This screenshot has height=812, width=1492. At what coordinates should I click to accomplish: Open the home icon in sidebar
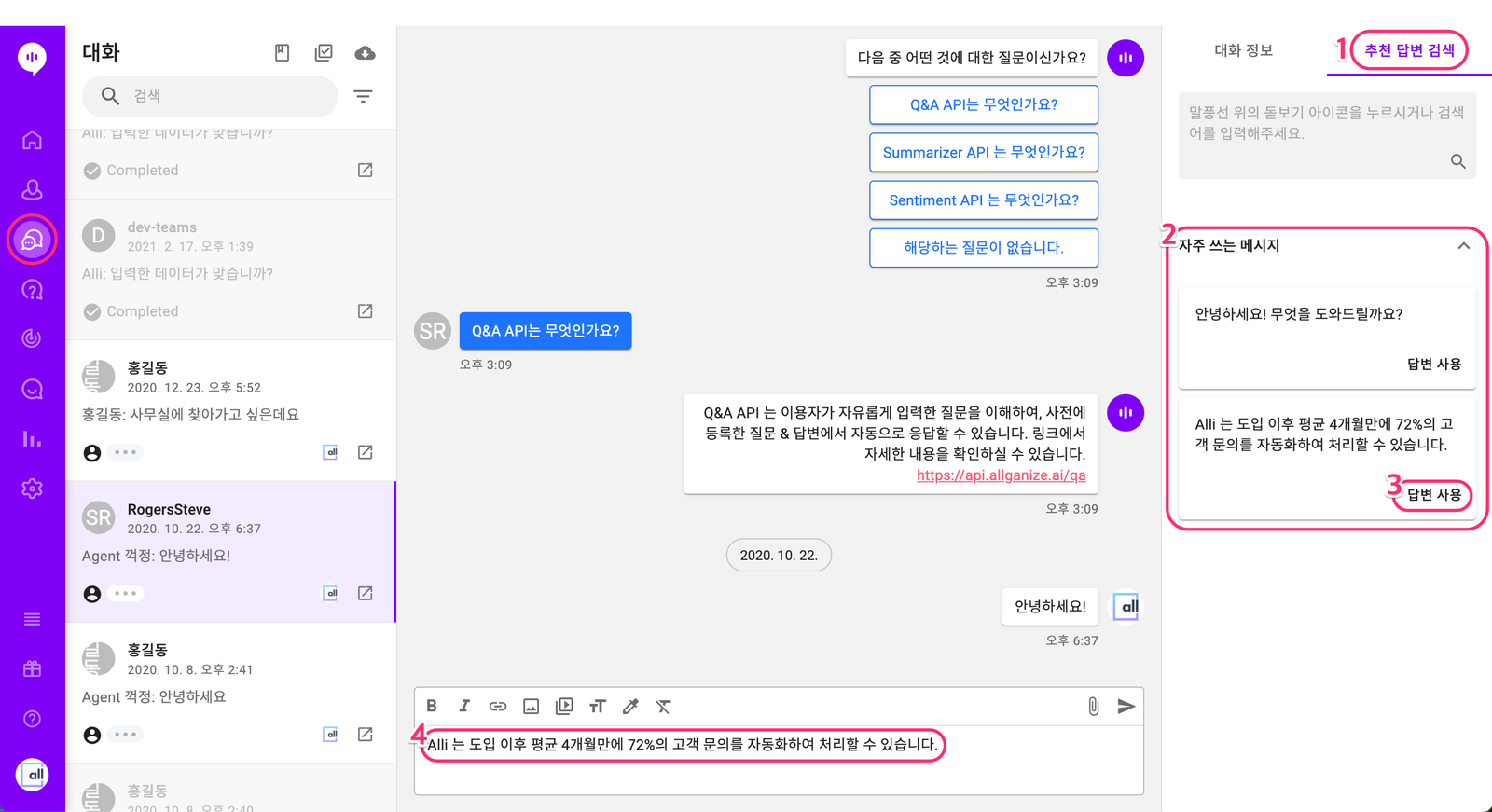(x=32, y=140)
